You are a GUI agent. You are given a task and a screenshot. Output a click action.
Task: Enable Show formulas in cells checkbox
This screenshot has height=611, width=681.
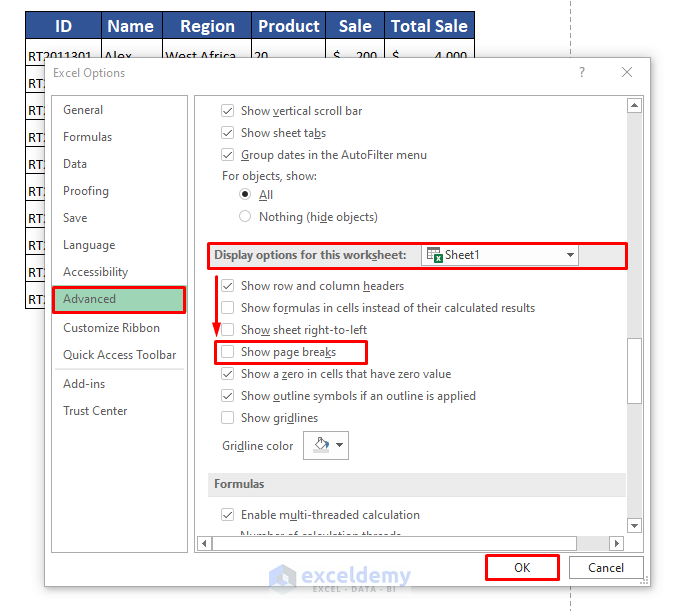point(228,307)
